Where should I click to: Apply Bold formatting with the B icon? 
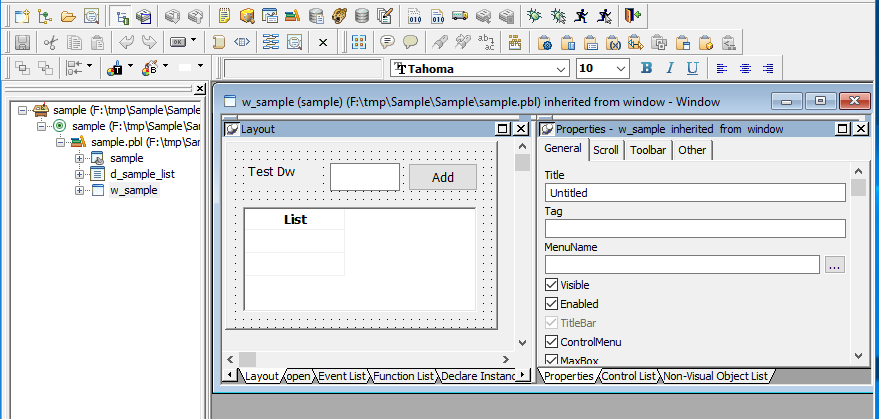click(646, 68)
